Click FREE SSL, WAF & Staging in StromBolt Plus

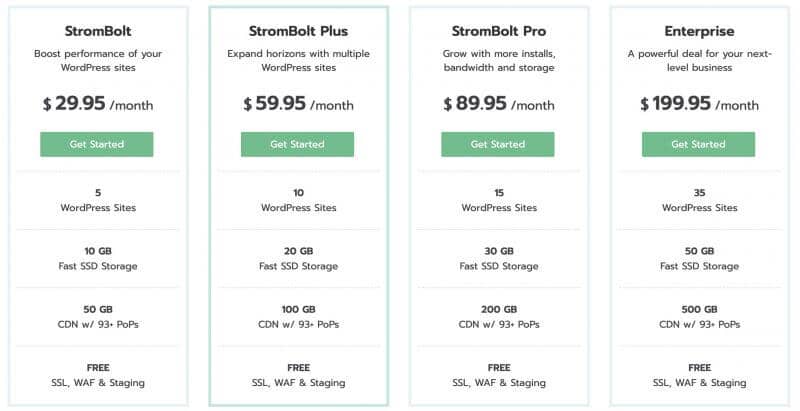pos(298,375)
